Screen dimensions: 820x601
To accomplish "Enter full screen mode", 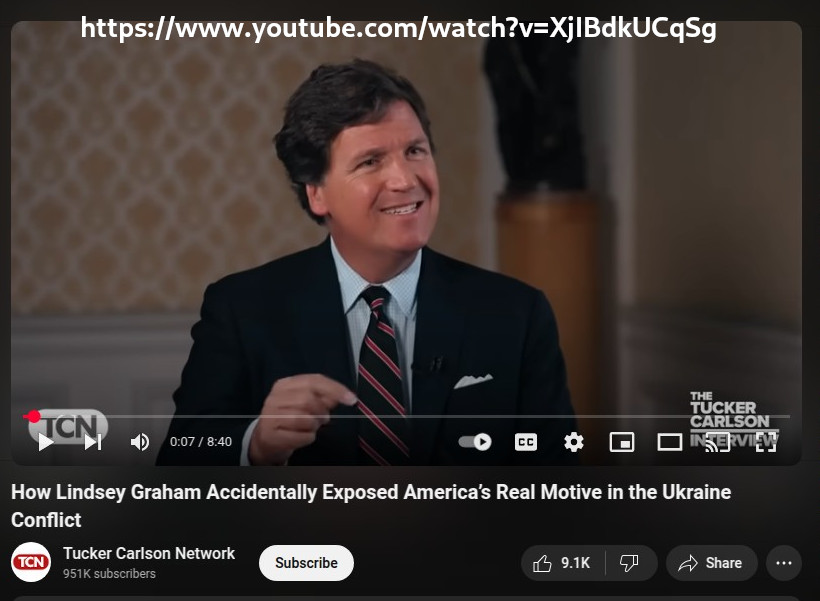I will click(x=766, y=442).
